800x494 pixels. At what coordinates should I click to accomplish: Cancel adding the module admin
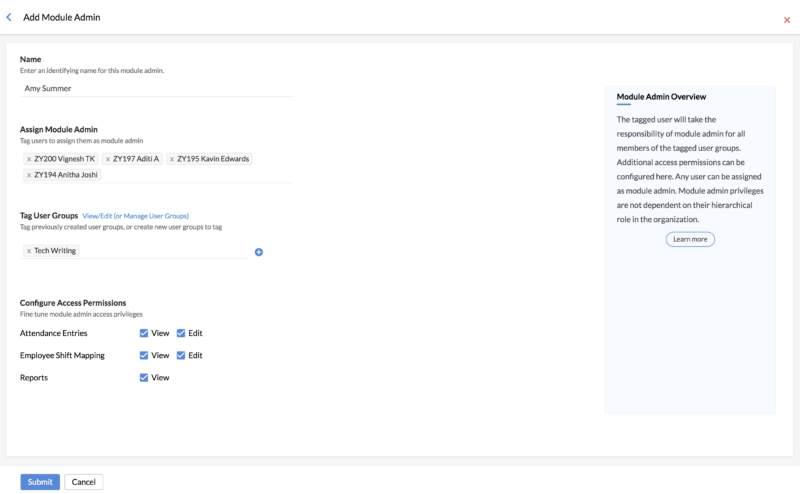(84, 482)
